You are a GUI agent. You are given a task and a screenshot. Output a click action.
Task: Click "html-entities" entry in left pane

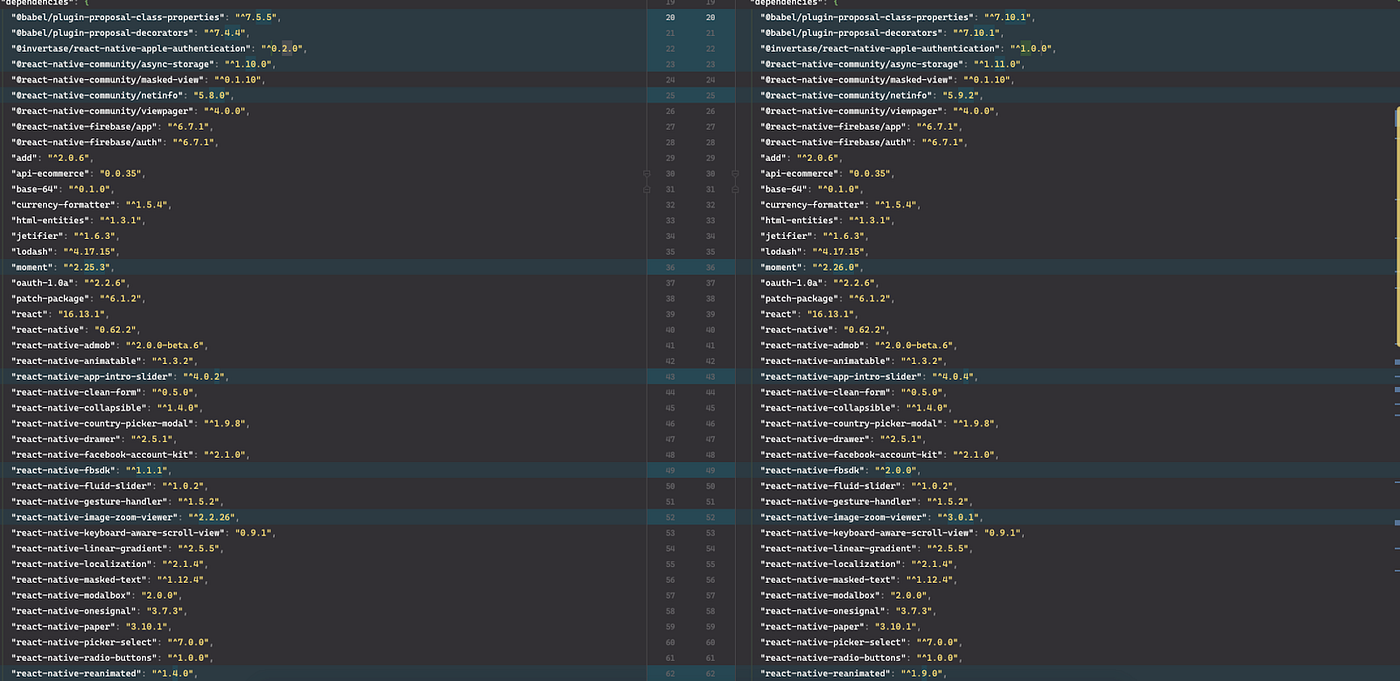click(79, 220)
